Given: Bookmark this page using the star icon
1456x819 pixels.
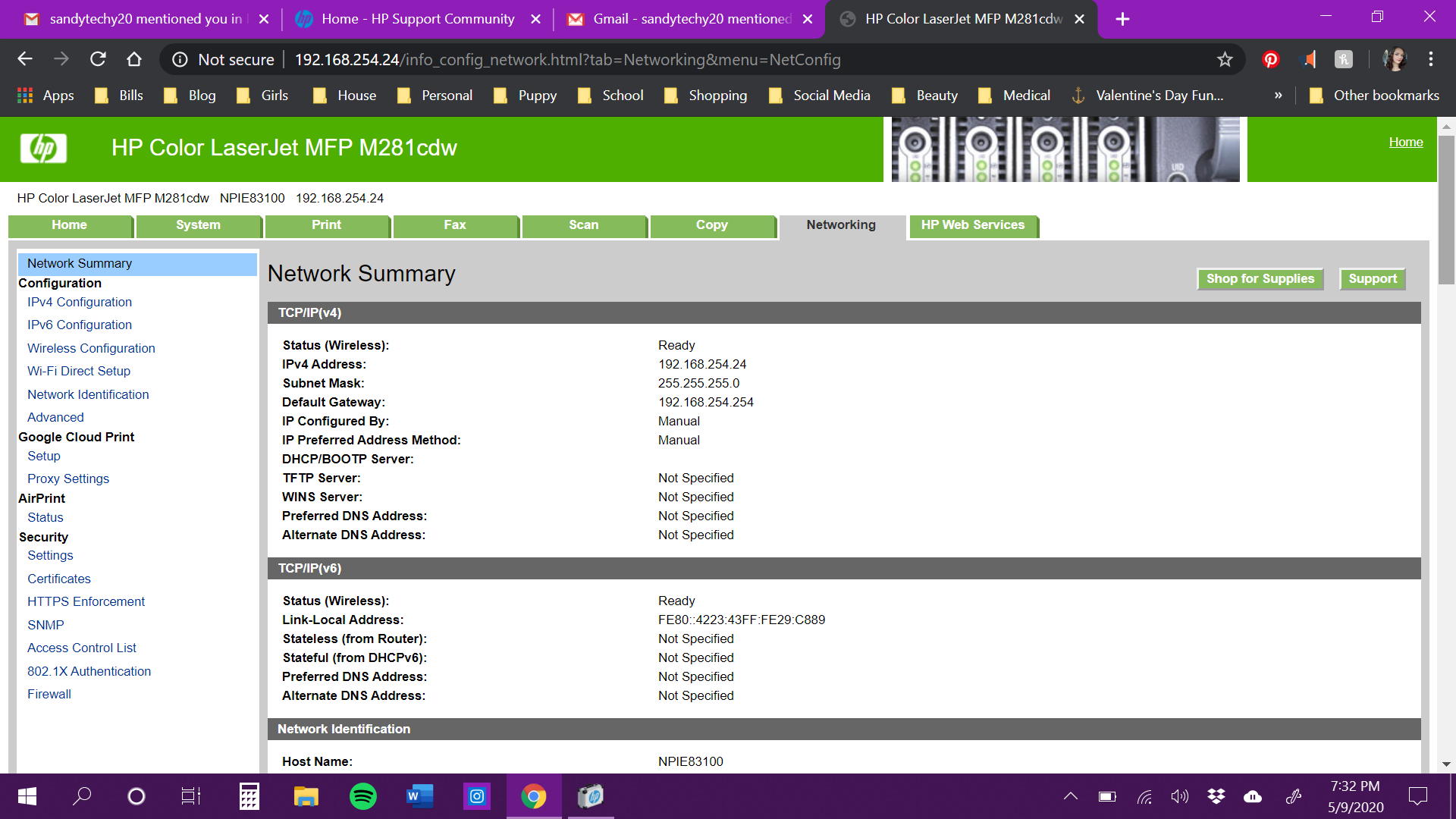Looking at the screenshot, I should click(x=1225, y=59).
